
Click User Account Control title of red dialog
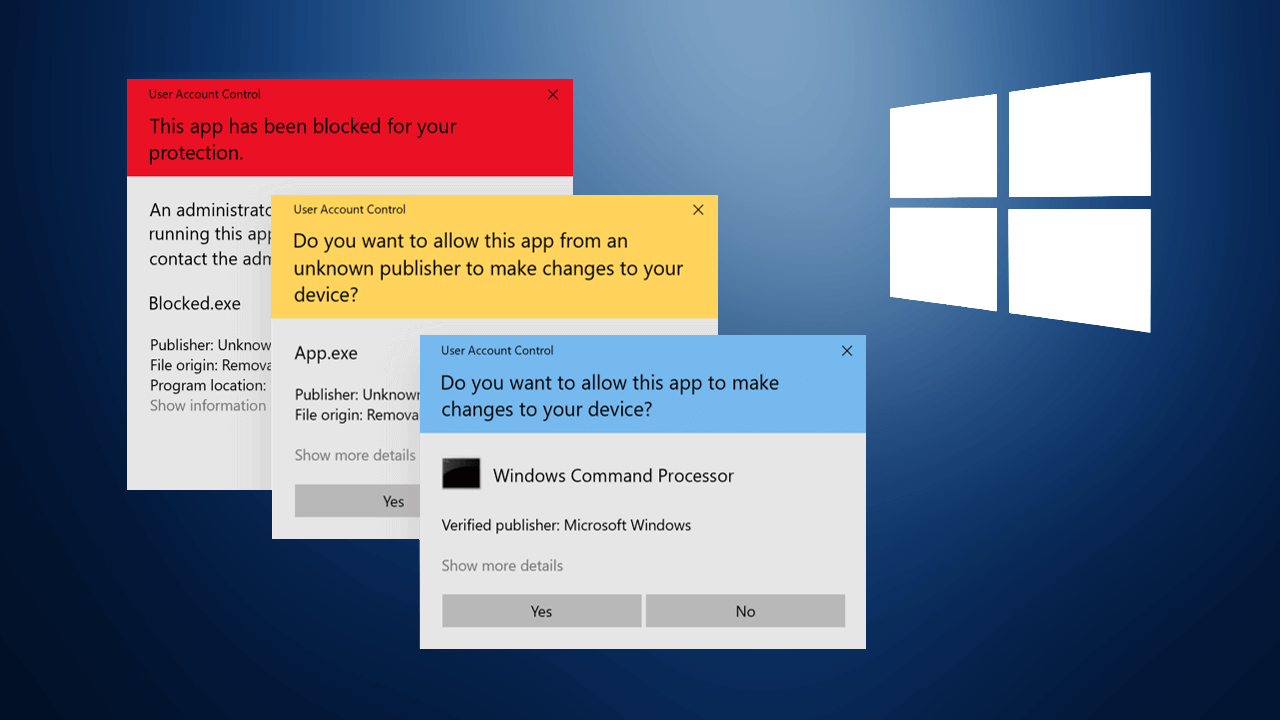(x=205, y=95)
